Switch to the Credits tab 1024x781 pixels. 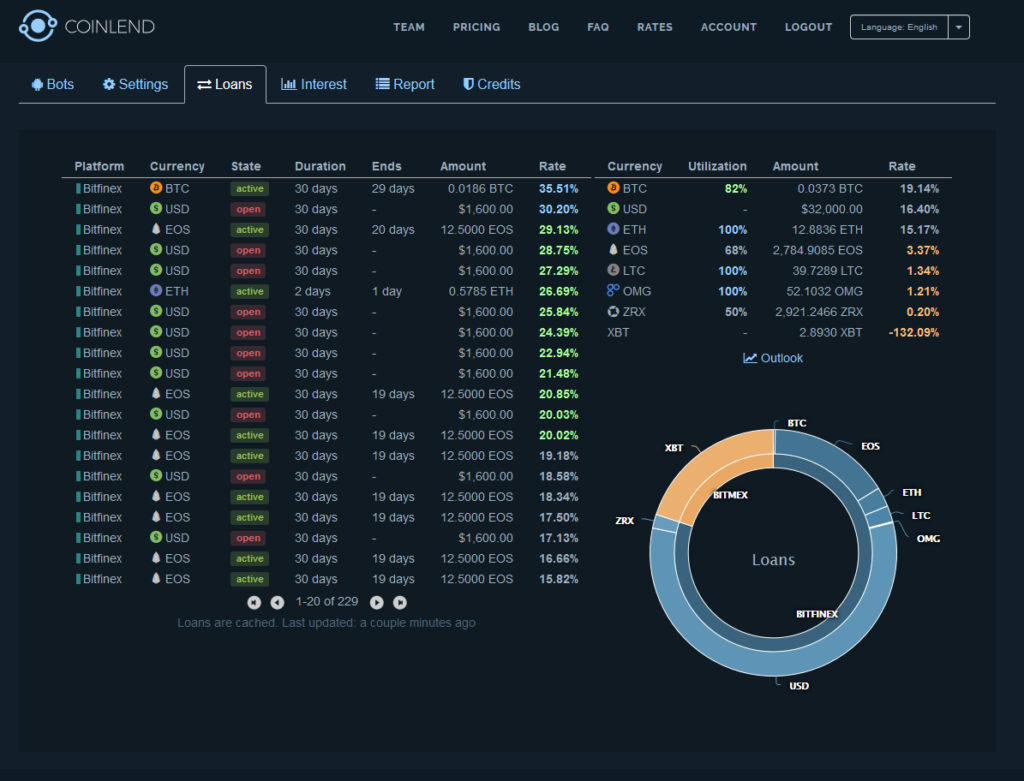[492, 84]
